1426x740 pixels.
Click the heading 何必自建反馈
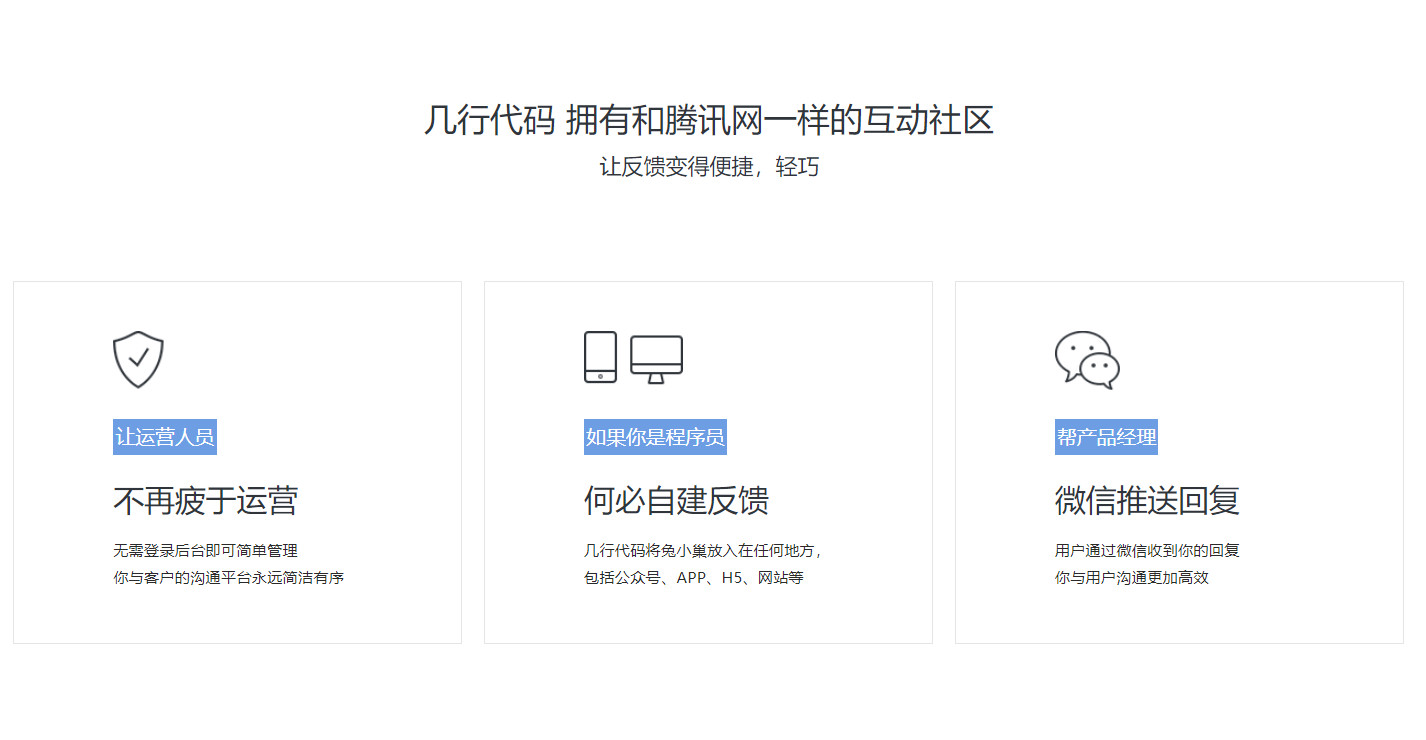[676, 500]
